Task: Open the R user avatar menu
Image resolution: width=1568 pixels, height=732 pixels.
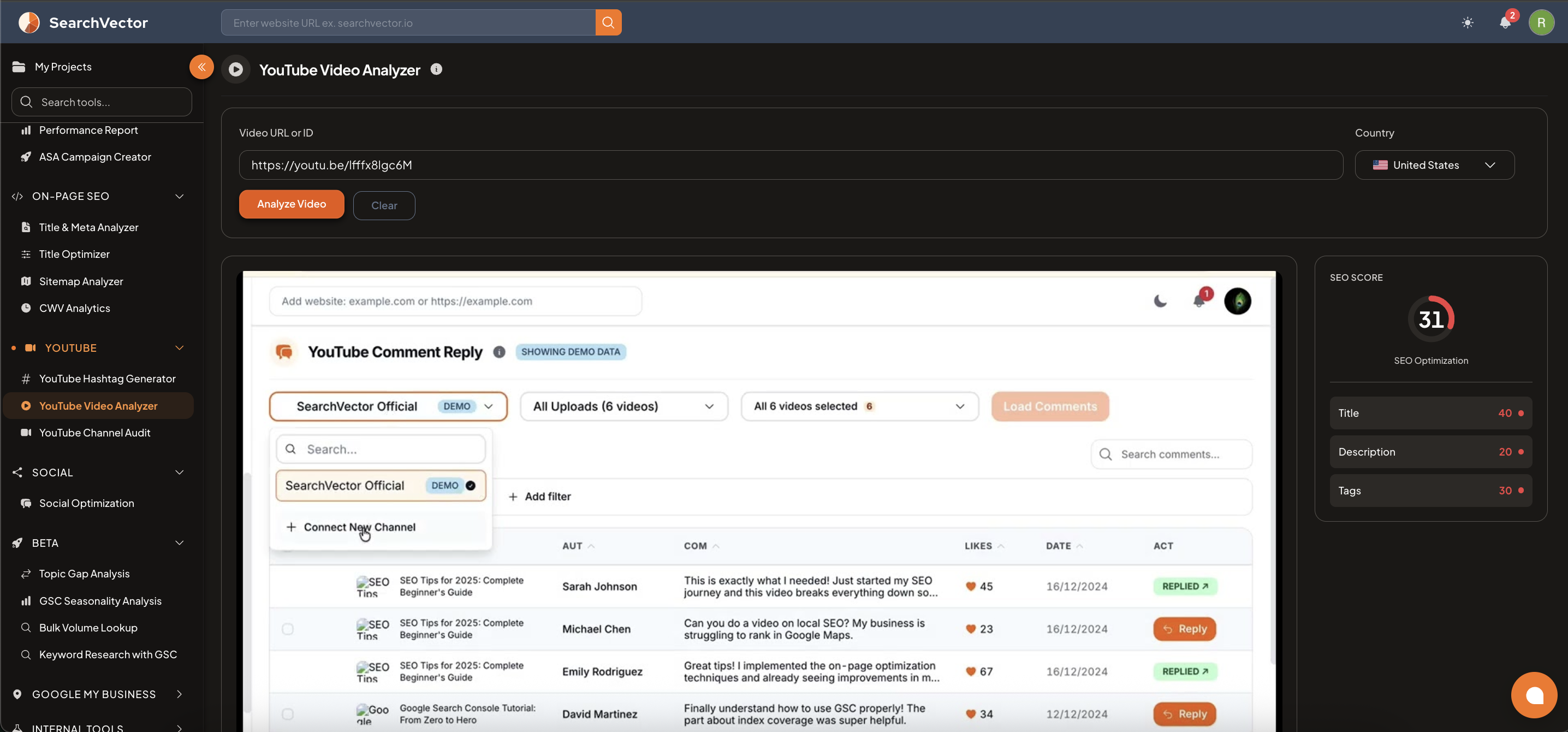Action: (1541, 22)
